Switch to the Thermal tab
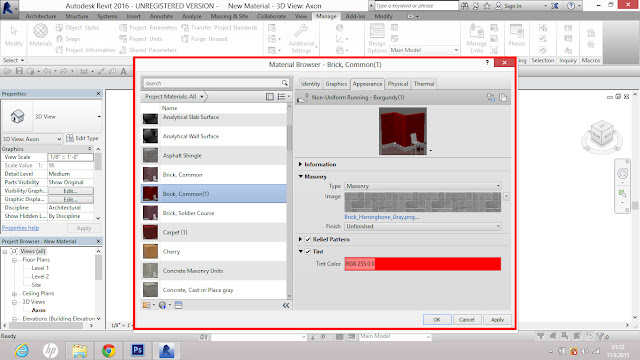Image resolution: width=640 pixels, height=360 pixels. [424, 84]
